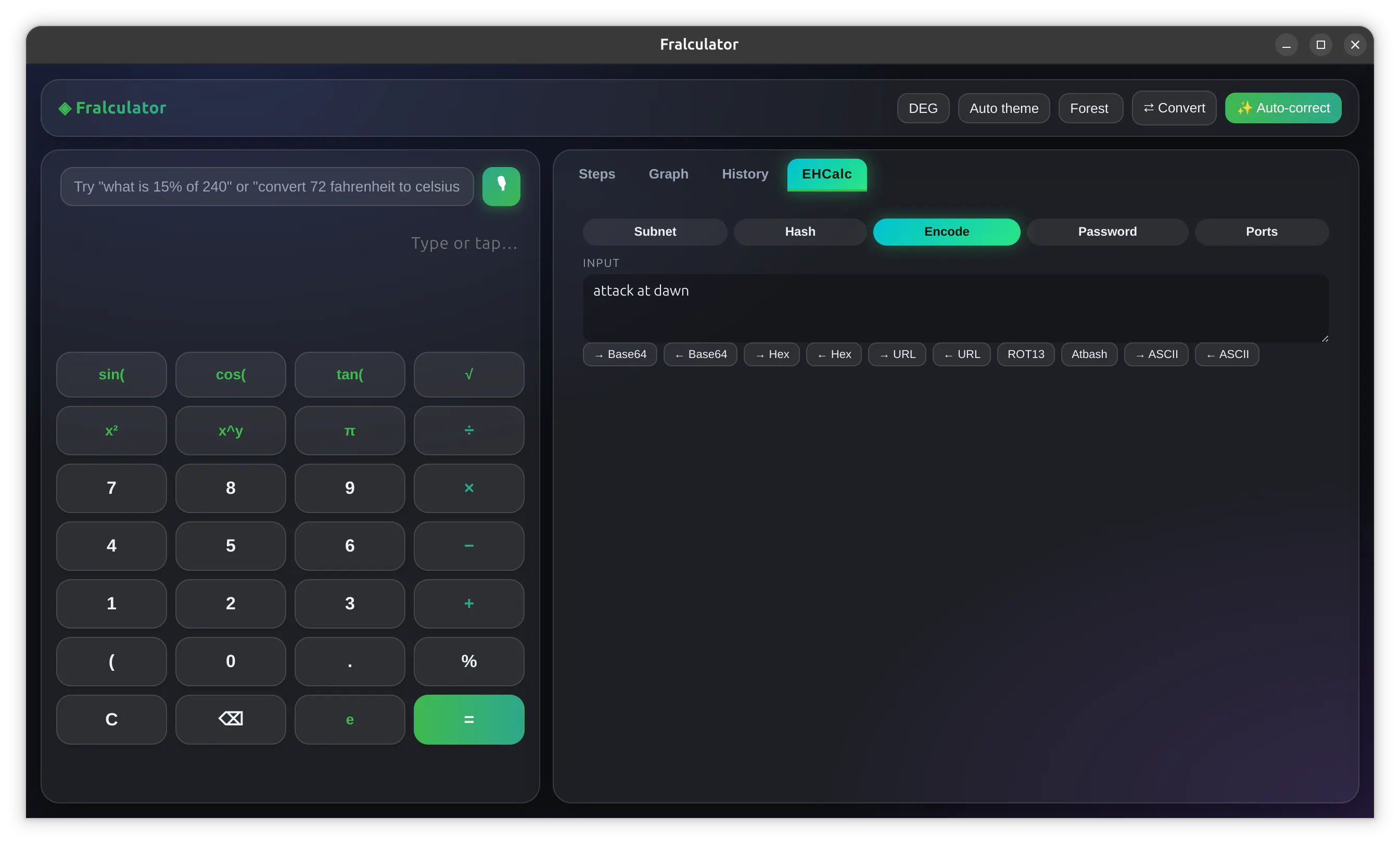The width and height of the screenshot is (1400, 844).
Task: Click the percent key
Action: (x=469, y=661)
